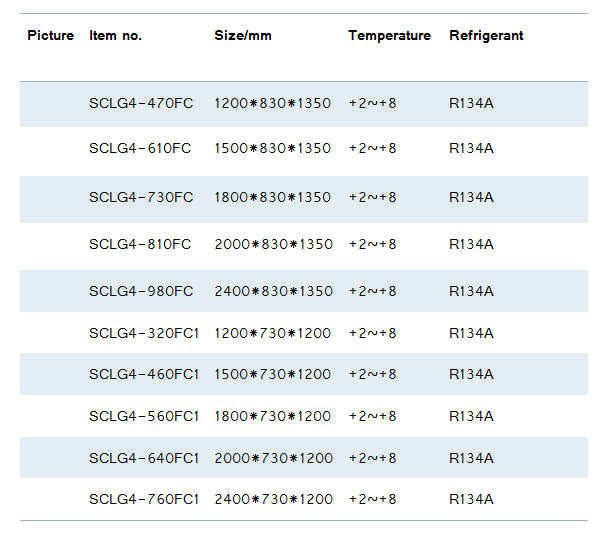Viewport: 616px width, 544px height.
Task: Click the Picture column header
Action: 51,35
